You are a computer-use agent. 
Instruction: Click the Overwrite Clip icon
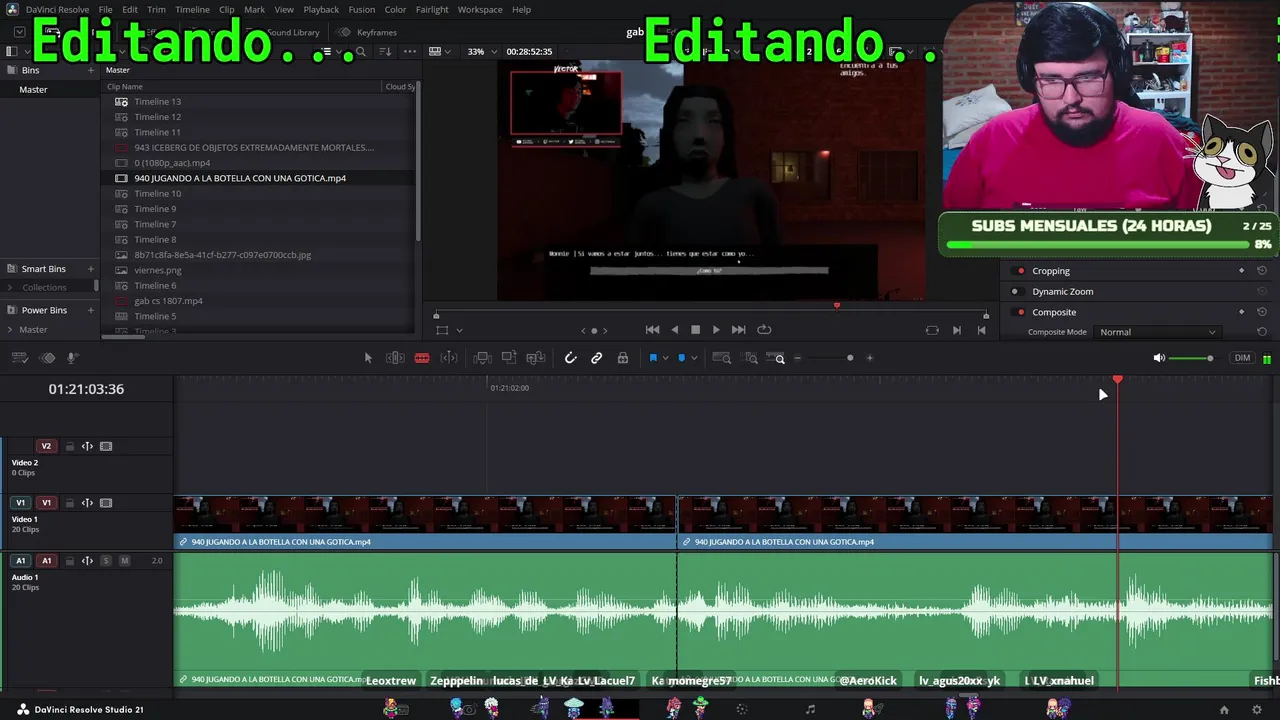coord(508,358)
